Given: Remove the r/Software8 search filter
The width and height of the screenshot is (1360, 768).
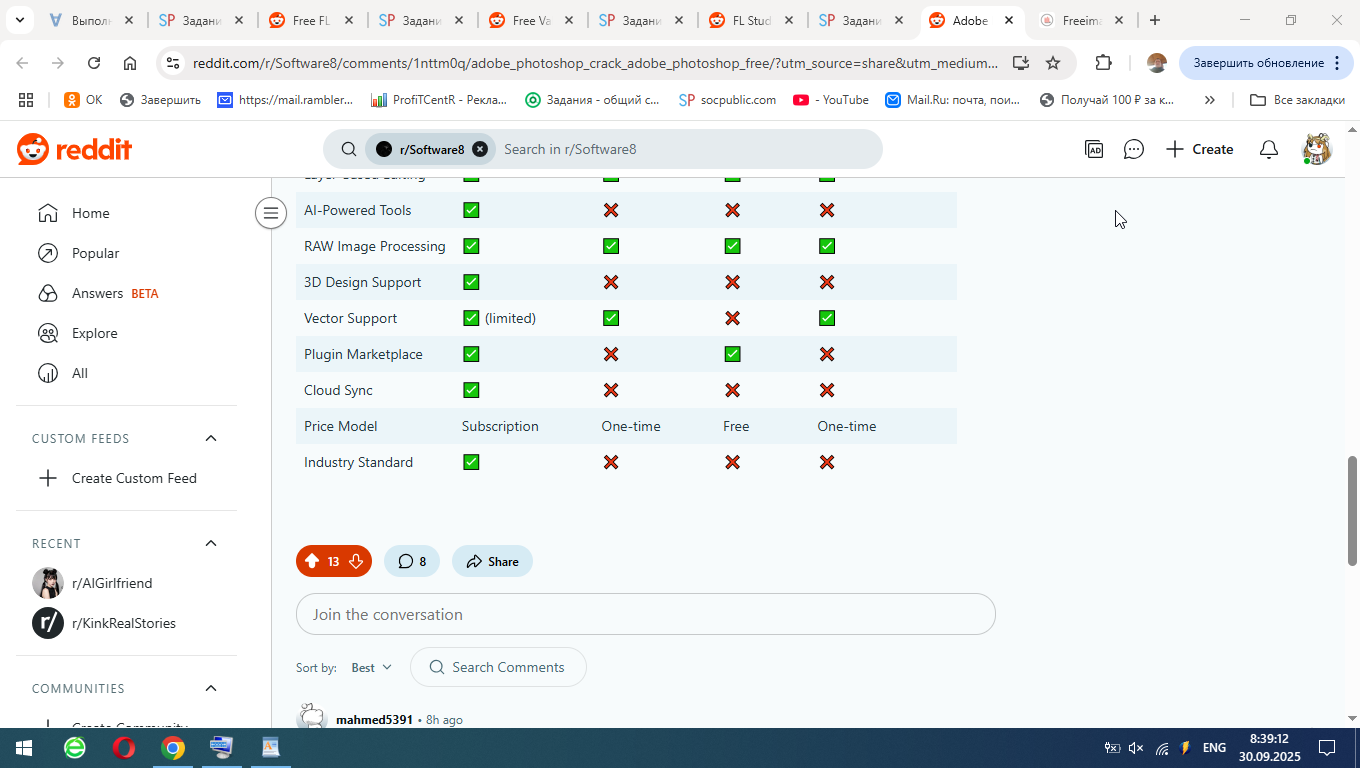Looking at the screenshot, I should pyautogui.click(x=480, y=149).
